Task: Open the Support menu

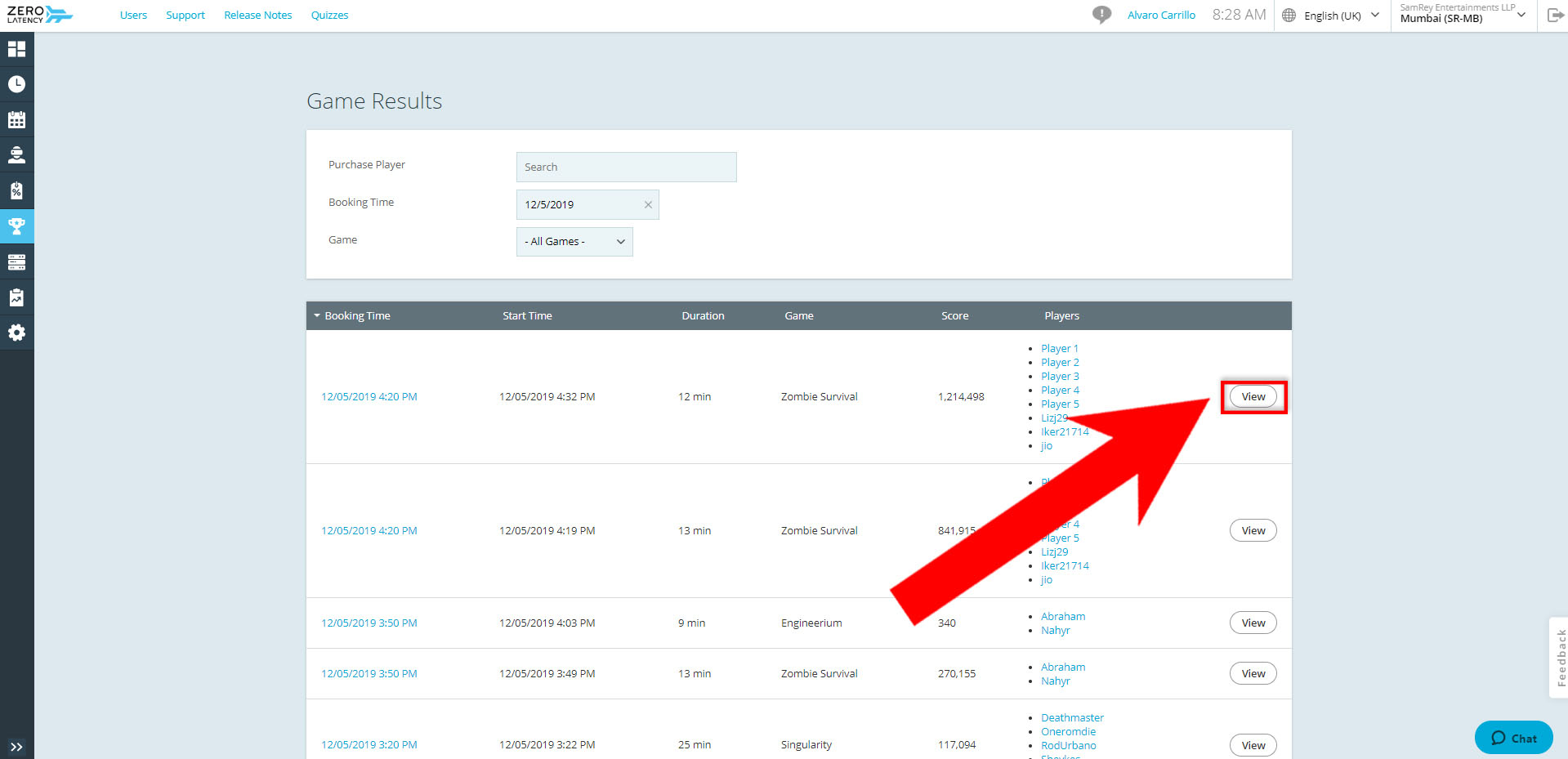Action: pyautogui.click(x=185, y=15)
